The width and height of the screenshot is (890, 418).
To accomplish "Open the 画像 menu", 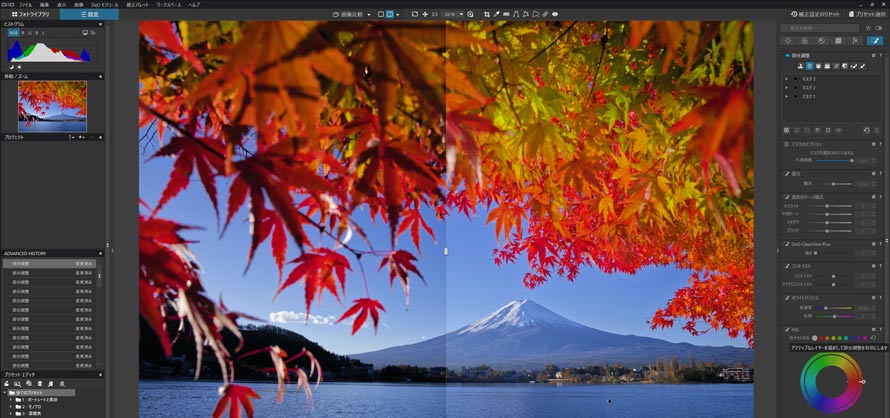I will click(x=79, y=4).
